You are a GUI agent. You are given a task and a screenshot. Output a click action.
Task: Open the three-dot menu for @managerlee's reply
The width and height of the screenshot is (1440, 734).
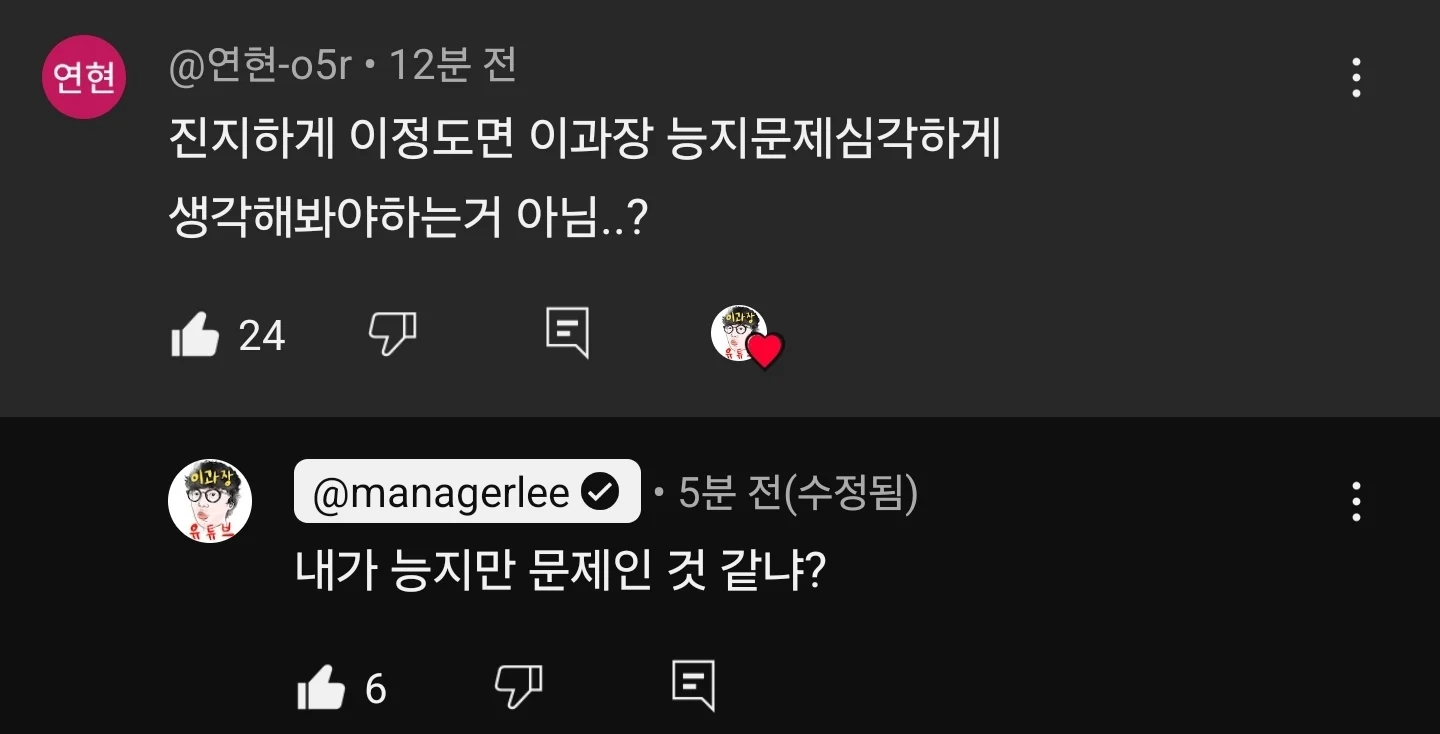[1356, 502]
